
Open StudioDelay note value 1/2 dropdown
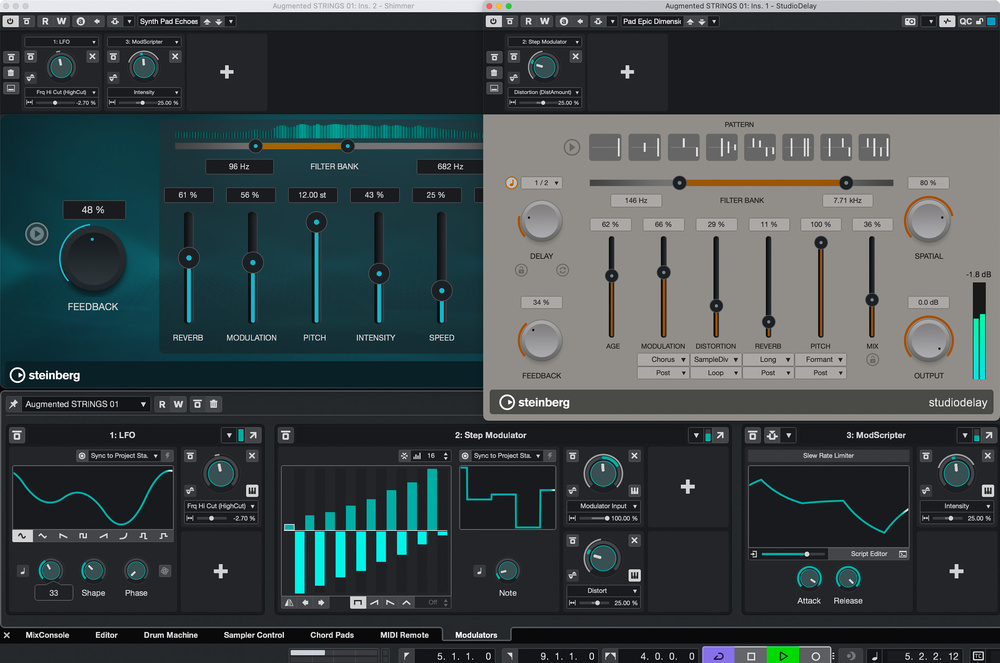point(543,183)
